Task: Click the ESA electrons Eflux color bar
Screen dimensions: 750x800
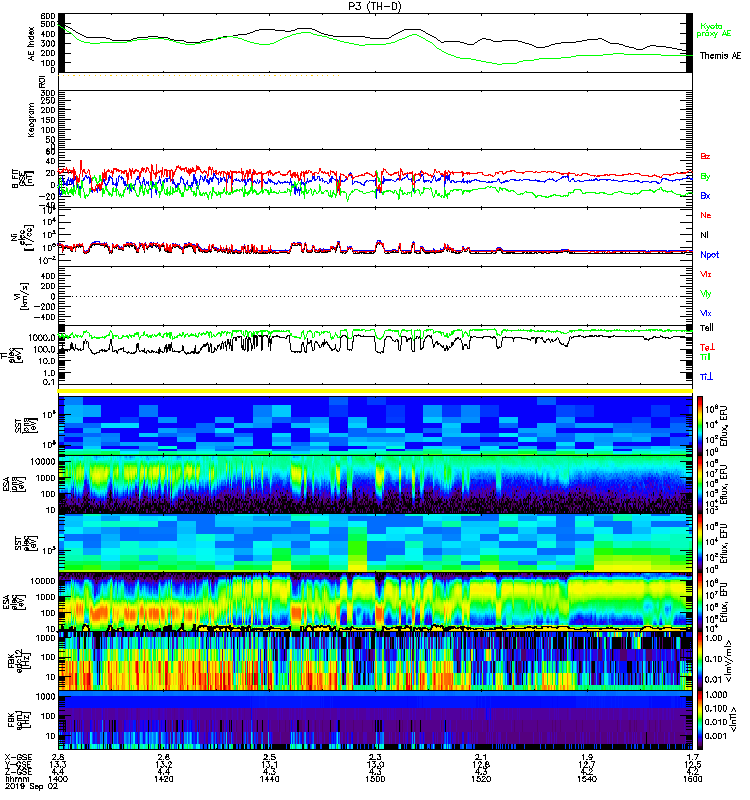Action: point(699,602)
